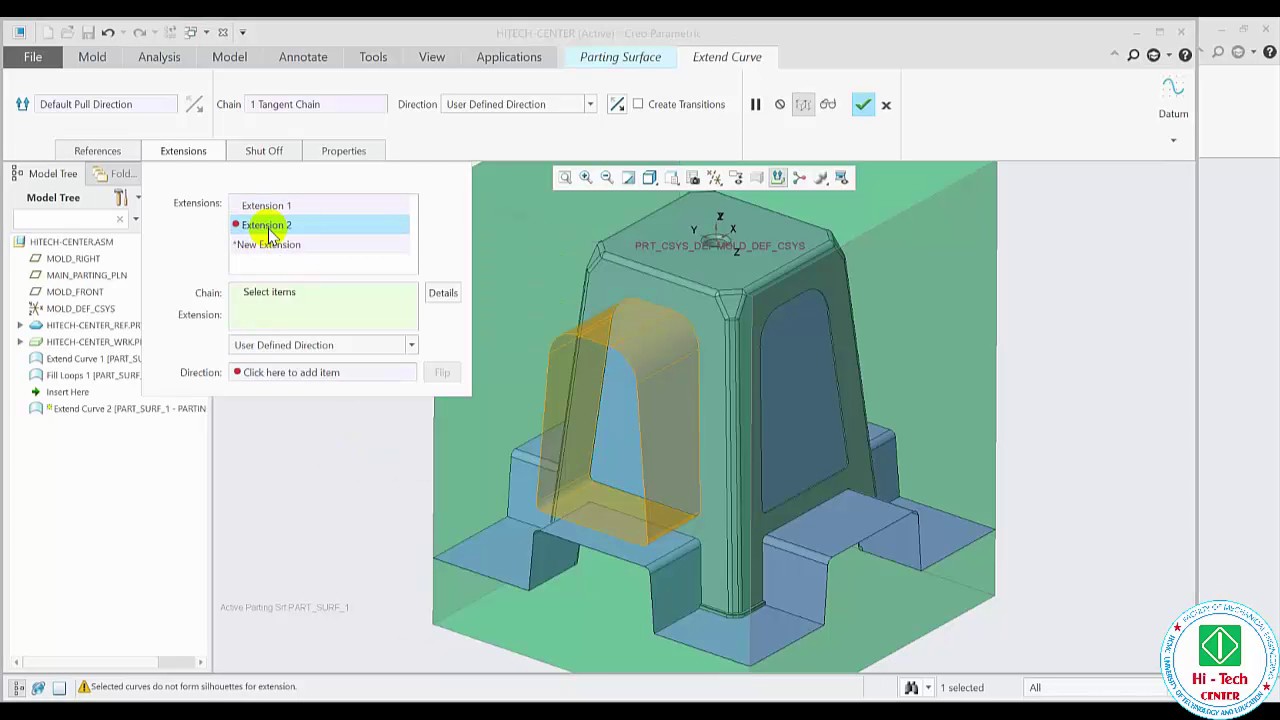
Task: Click the Chain collector field 1 Tangent Chain
Action: pyautogui.click(x=317, y=104)
